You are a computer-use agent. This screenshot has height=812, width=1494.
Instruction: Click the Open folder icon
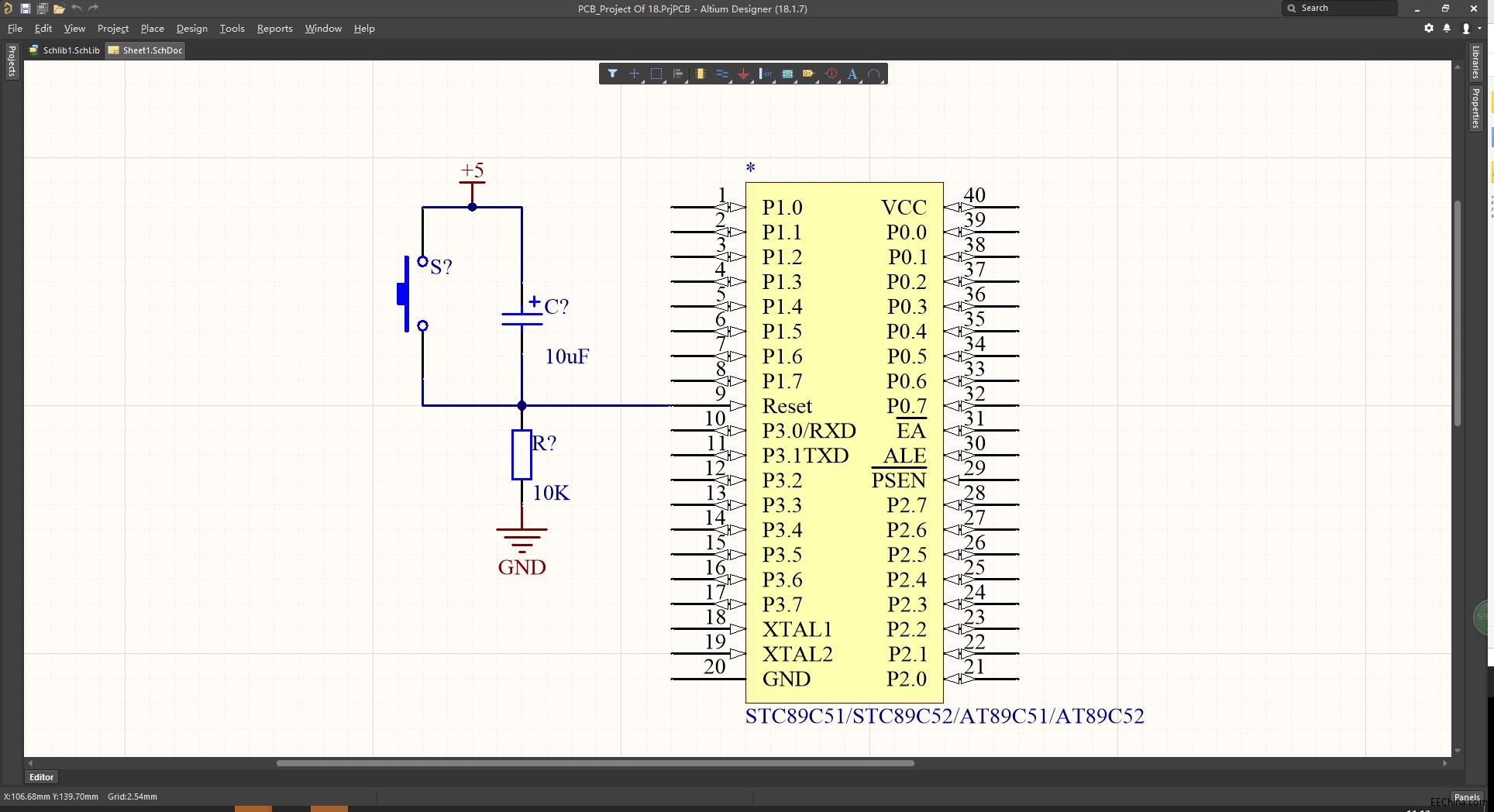59,9
